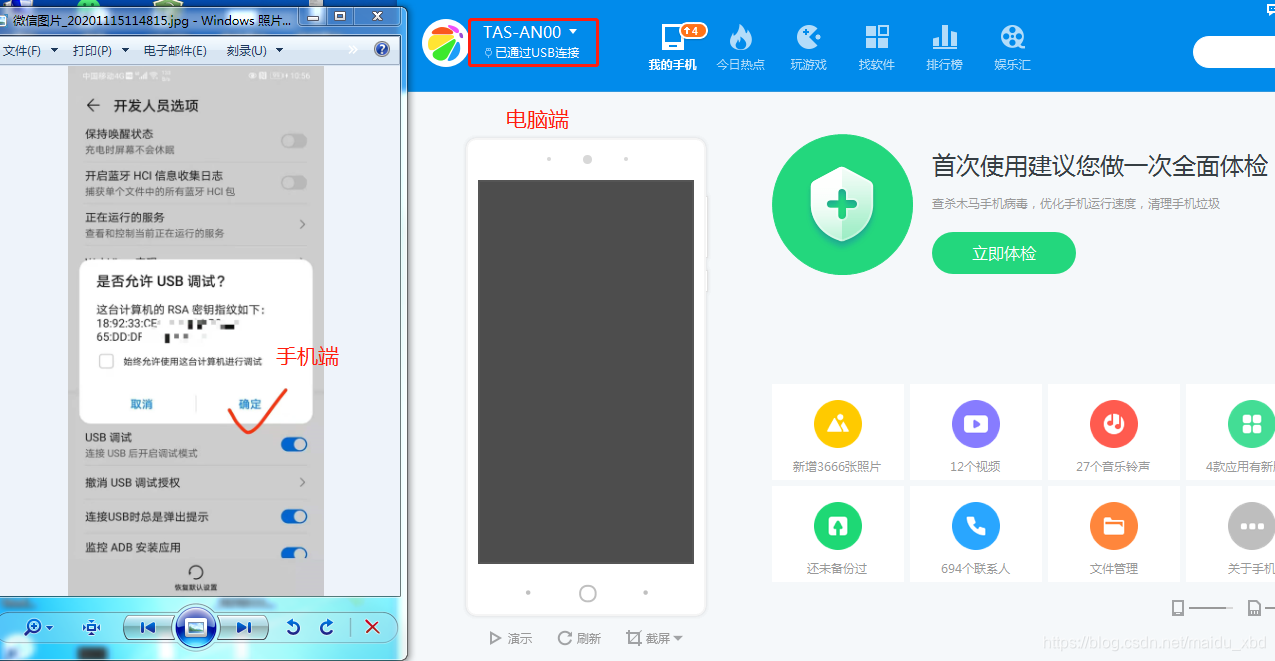1275x661 pixels.
Task: Start slideshow in Photo Viewer
Action: point(196,627)
